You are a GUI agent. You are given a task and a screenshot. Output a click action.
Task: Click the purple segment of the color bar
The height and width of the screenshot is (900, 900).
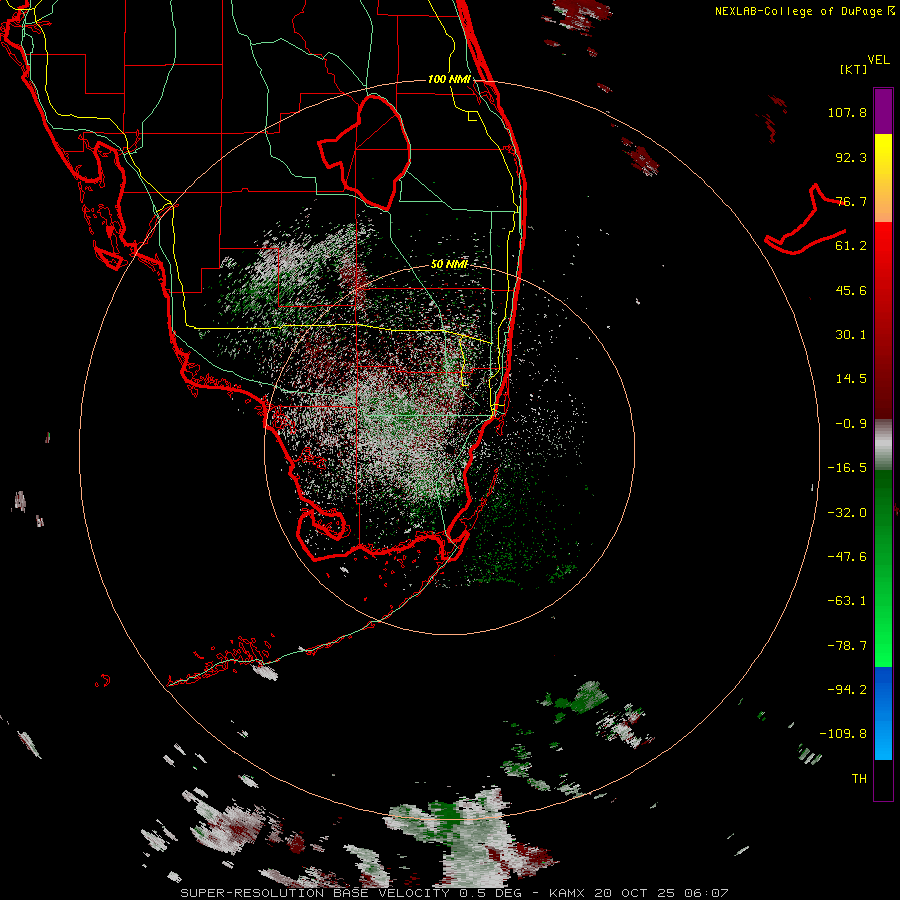pyautogui.click(x=883, y=111)
